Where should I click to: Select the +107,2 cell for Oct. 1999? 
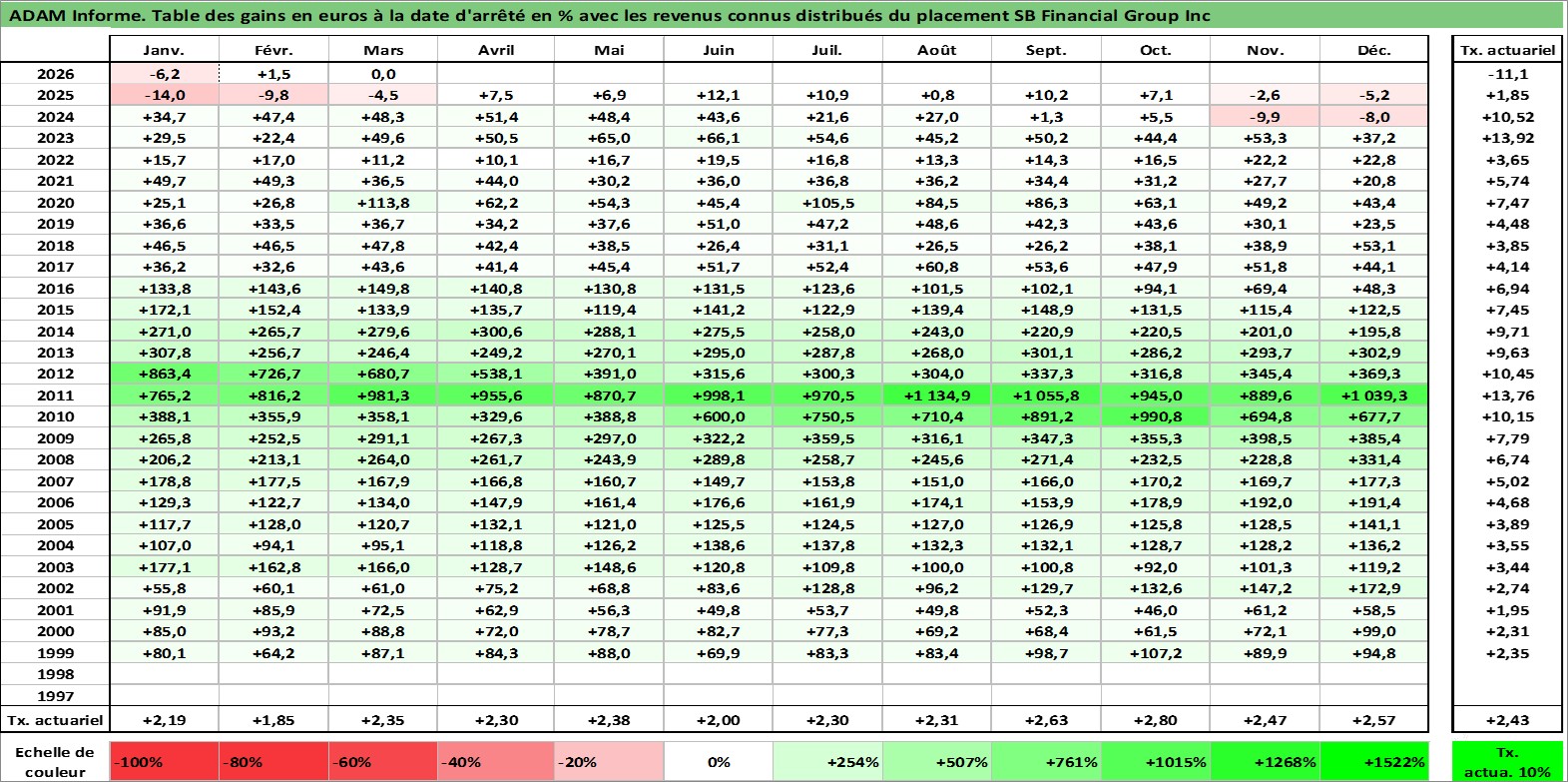pos(1155,653)
